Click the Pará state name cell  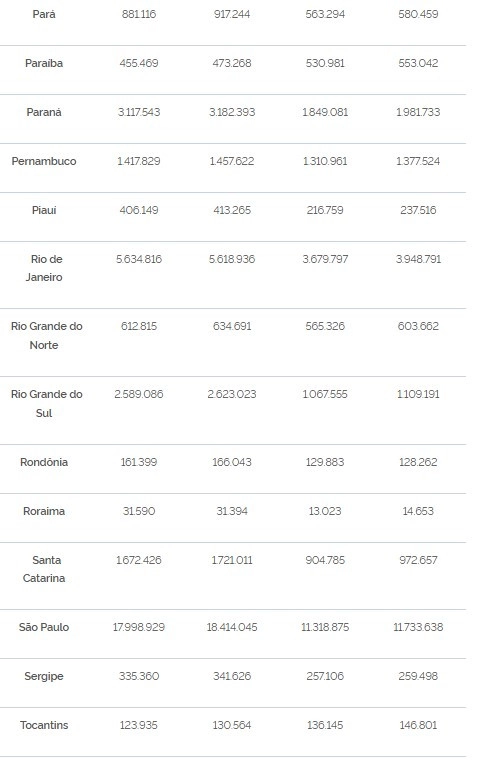pos(44,15)
